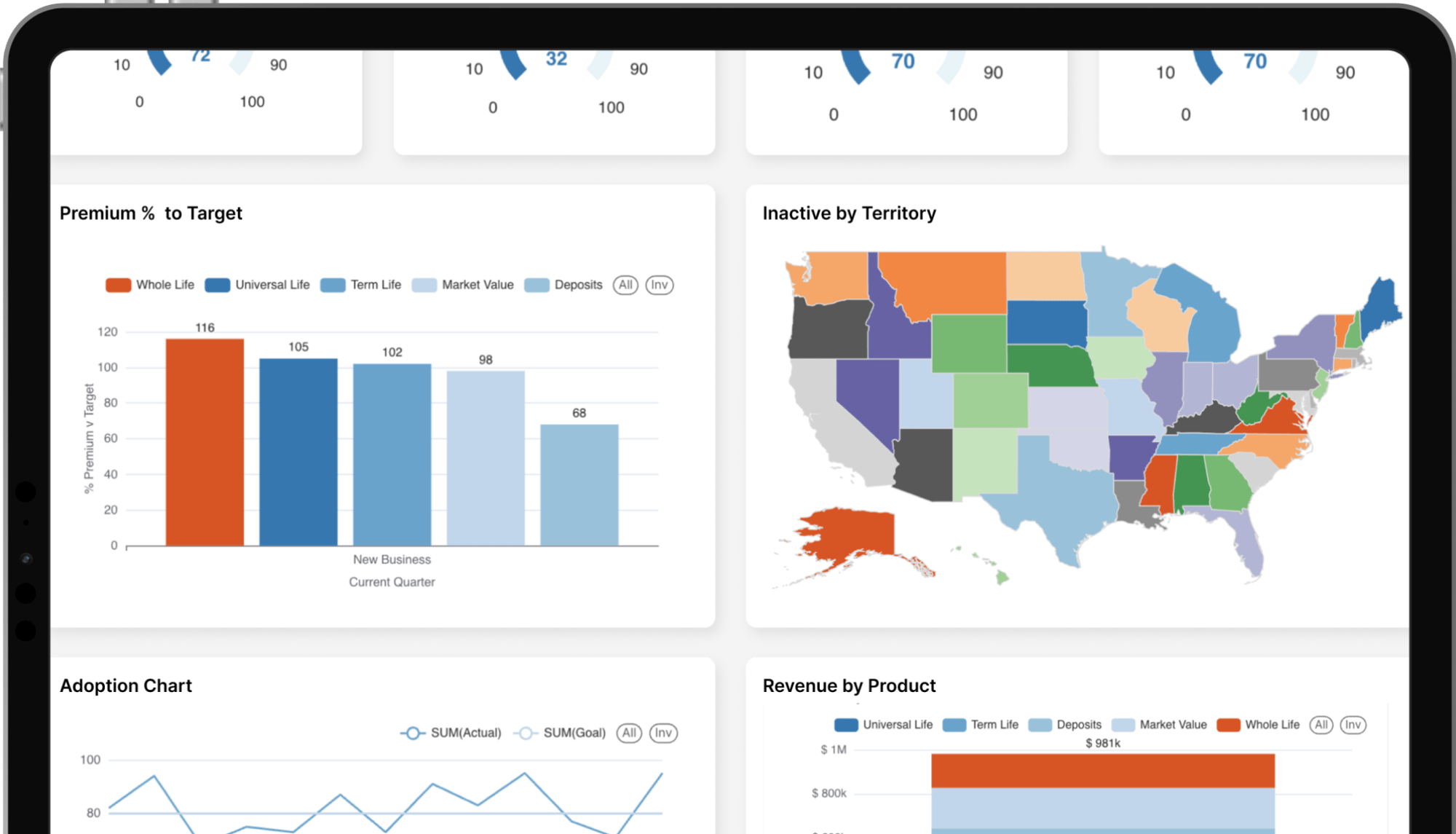Toggle Term Life legend in Premium chart
This screenshot has width=1456, height=834.
[360, 285]
